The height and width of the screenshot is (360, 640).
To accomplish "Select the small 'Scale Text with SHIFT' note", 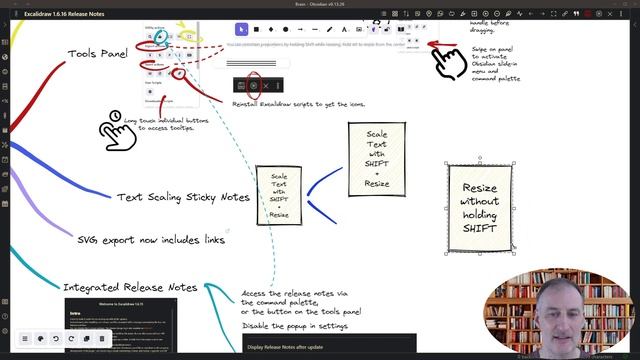I will click(x=279, y=196).
